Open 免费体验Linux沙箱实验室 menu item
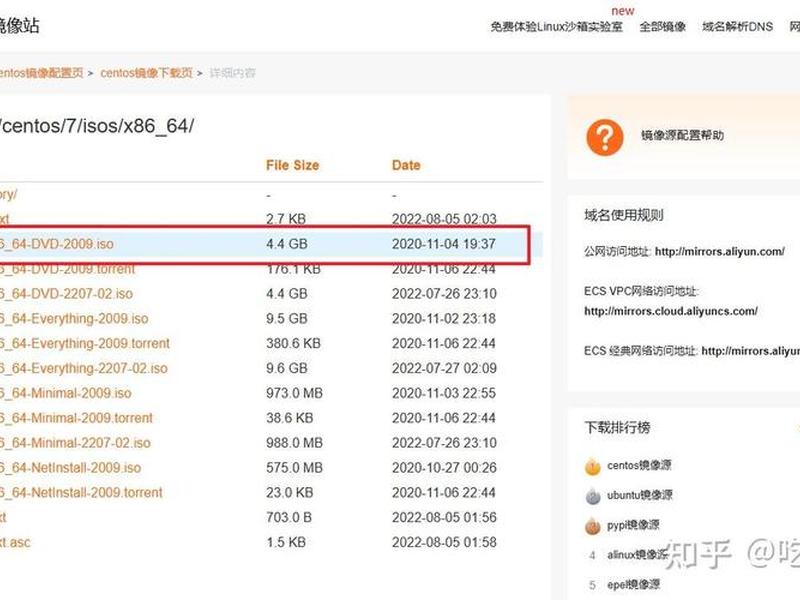Viewport: 800px width, 600px height. (557, 27)
